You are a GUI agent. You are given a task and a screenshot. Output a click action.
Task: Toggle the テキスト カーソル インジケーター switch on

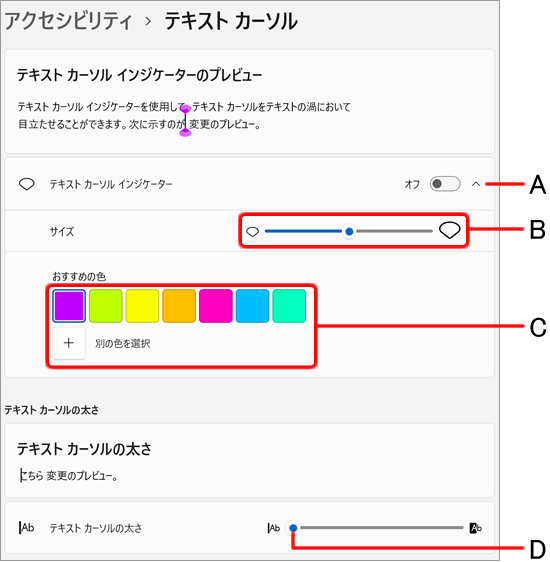[445, 184]
